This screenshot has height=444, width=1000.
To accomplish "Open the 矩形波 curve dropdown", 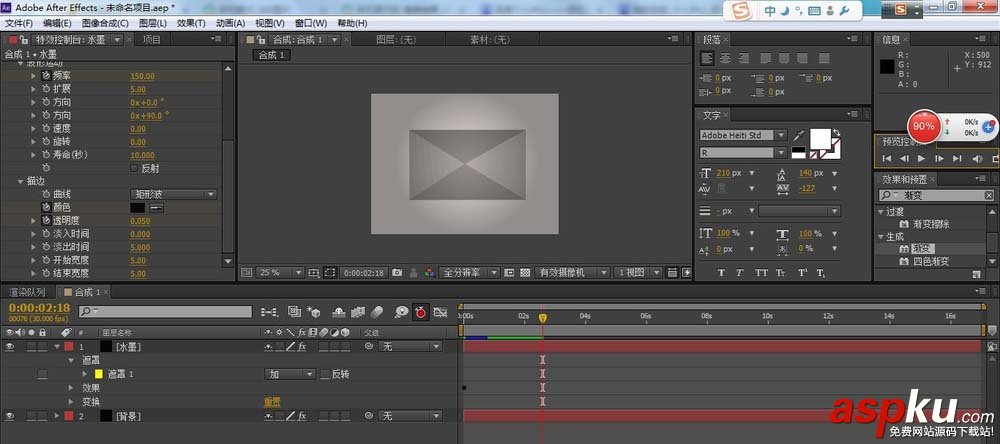I will (x=174, y=194).
